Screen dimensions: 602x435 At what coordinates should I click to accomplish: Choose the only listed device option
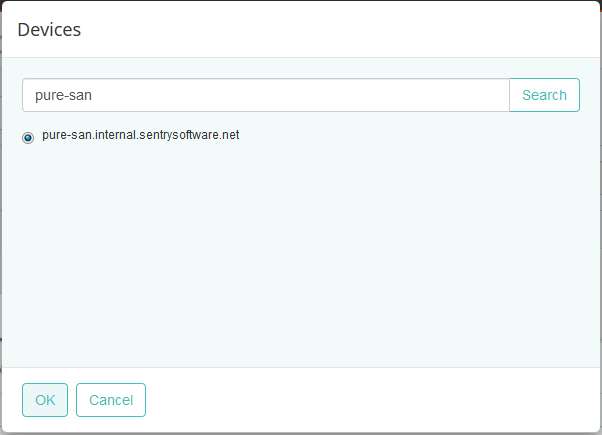[x=28, y=137]
